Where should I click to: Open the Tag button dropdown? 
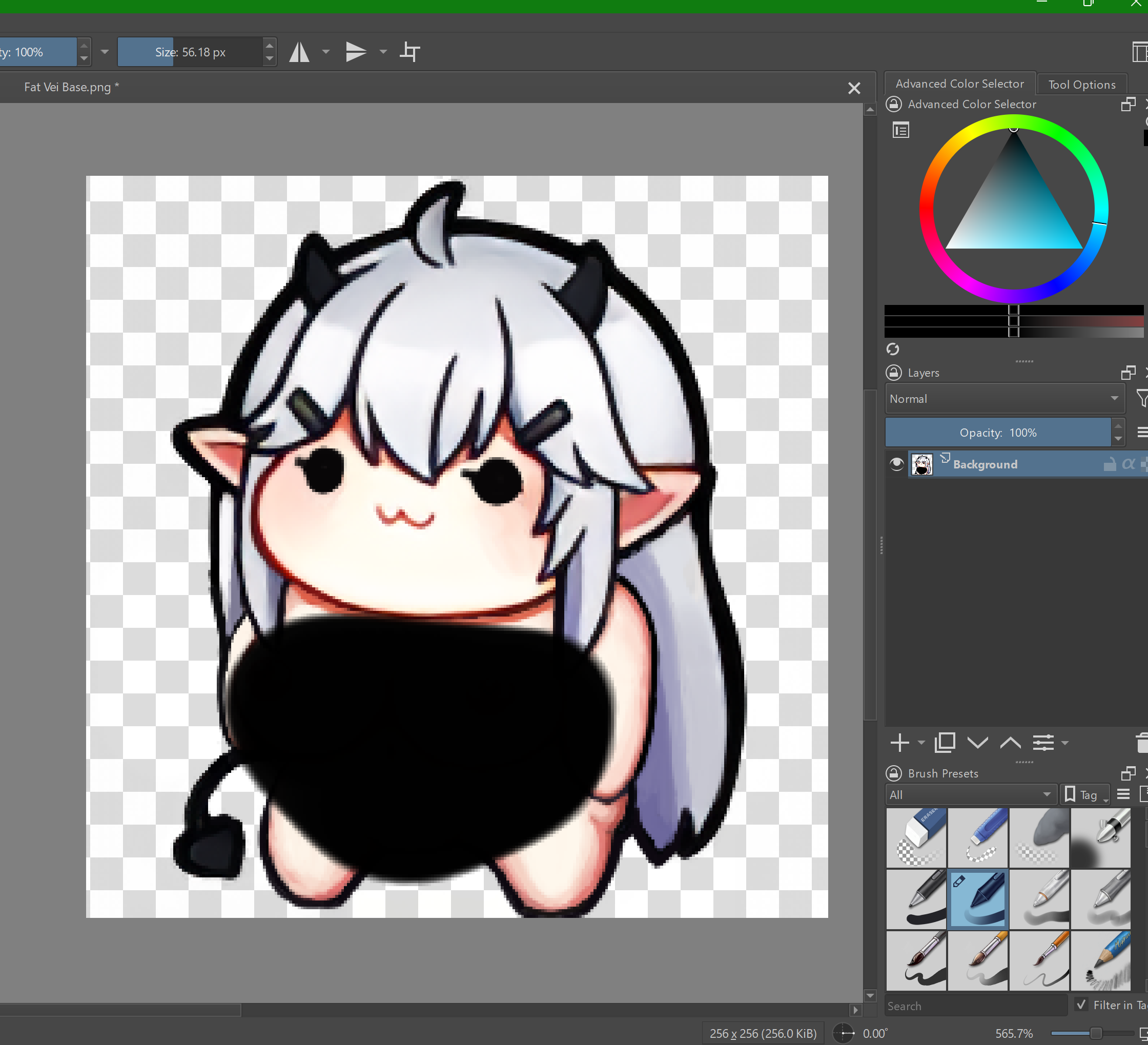(1086, 794)
